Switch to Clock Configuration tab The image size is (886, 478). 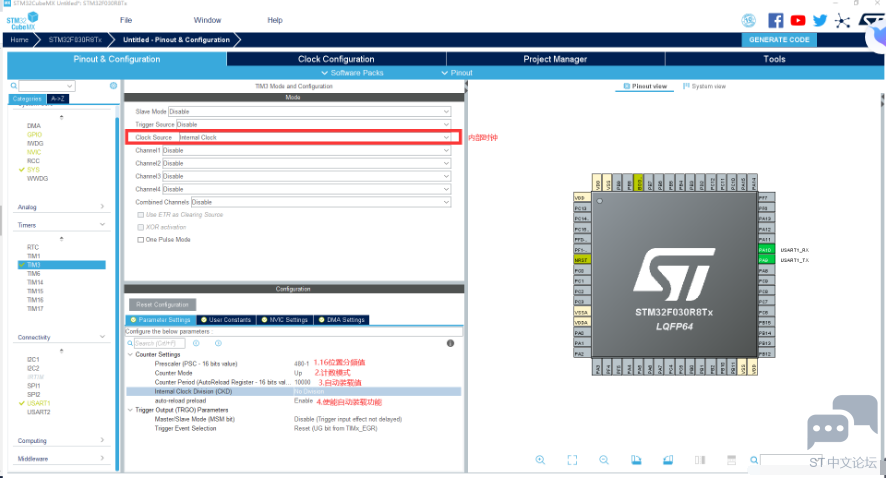click(x=336, y=59)
